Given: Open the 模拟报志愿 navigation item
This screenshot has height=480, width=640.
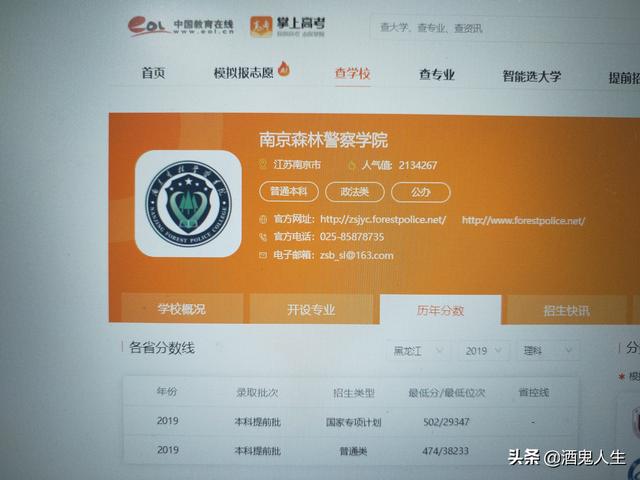Looking at the screenshot, I should [x=244, y=73].
